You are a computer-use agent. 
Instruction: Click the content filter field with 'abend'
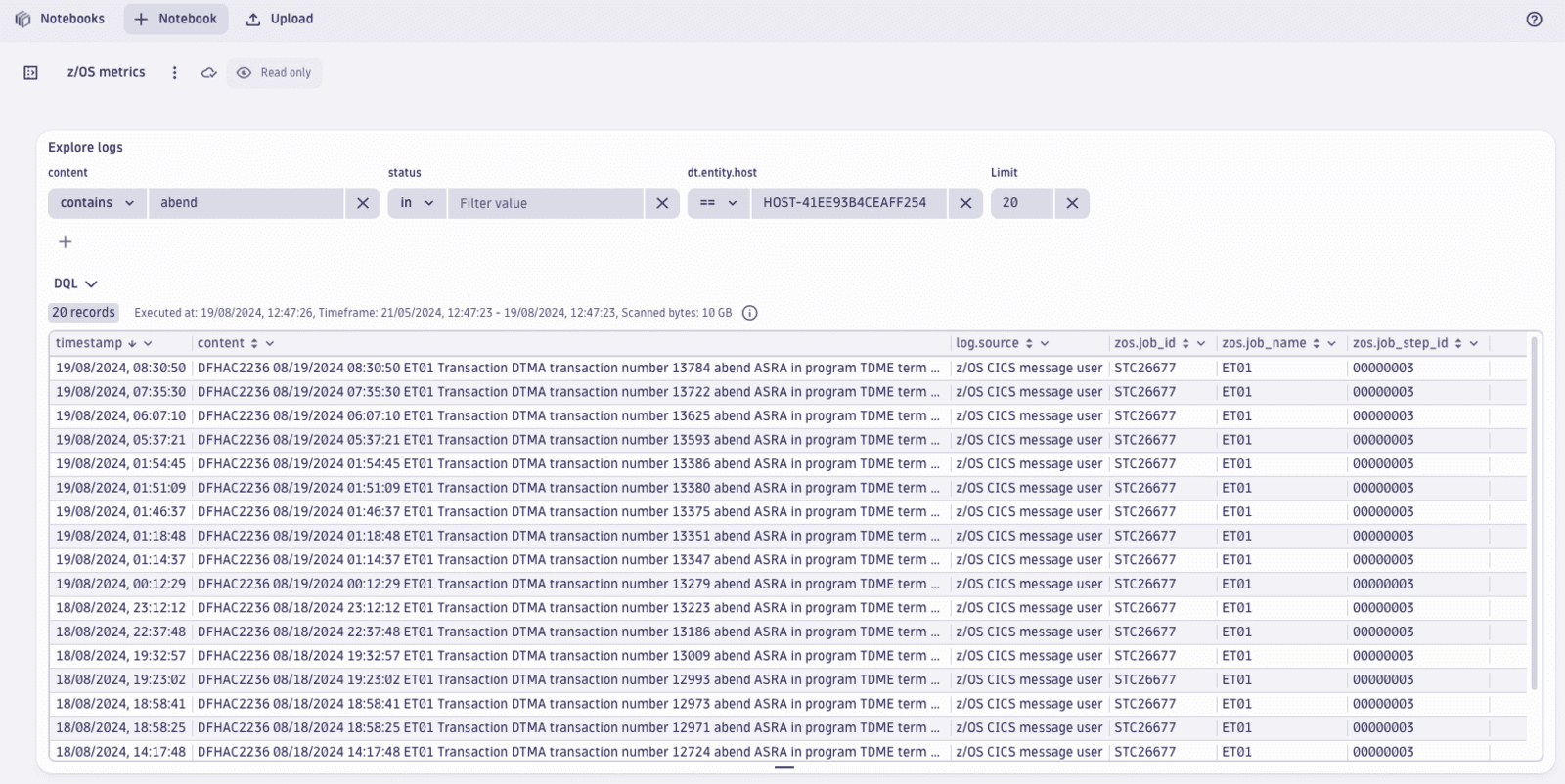click(246, 202)
